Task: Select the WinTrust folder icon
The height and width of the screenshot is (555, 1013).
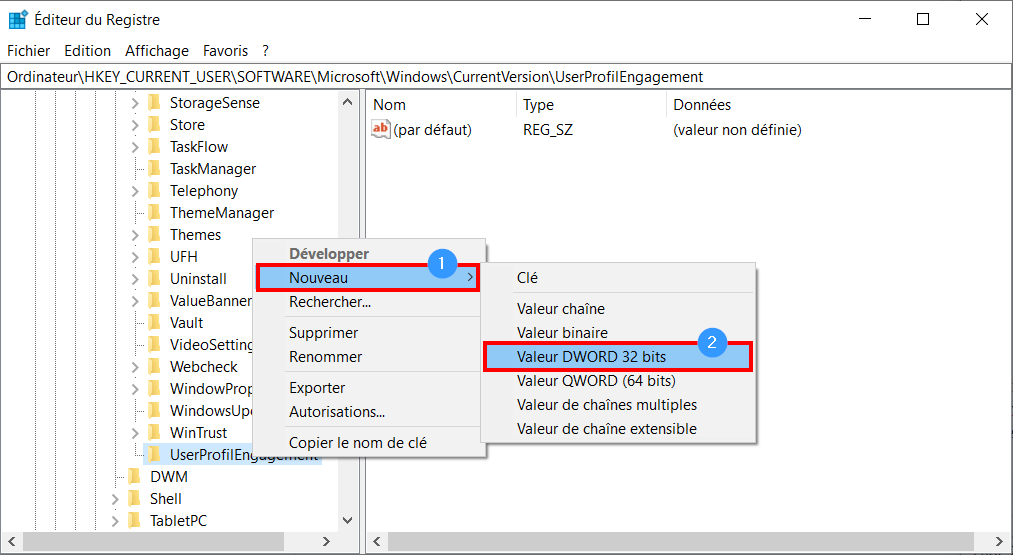Action: point(154,432)
